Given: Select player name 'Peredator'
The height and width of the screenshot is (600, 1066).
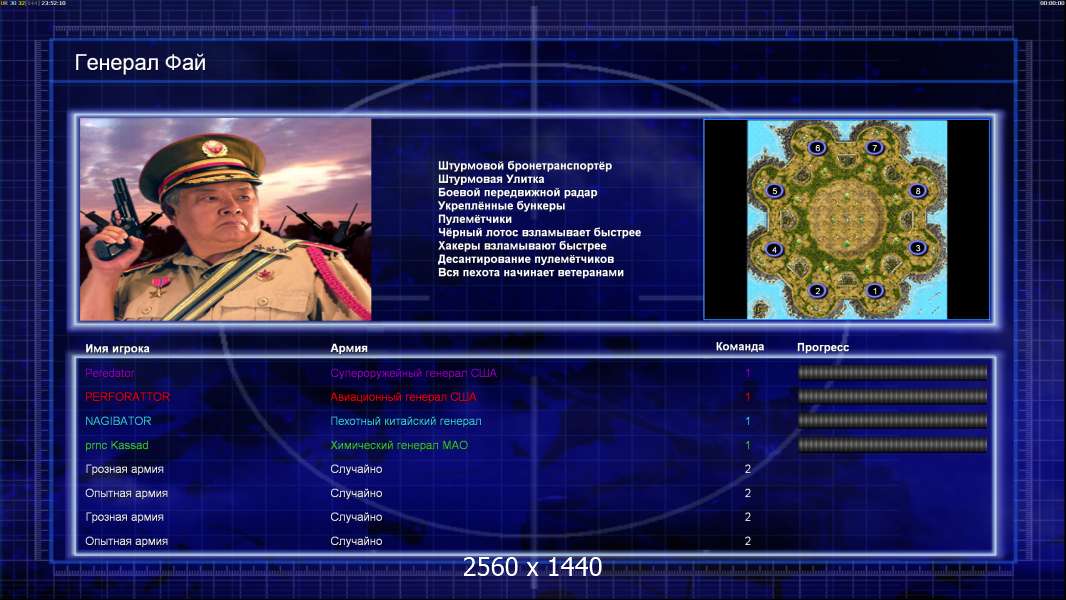Looking at the screenshot, I should (109, 373).
